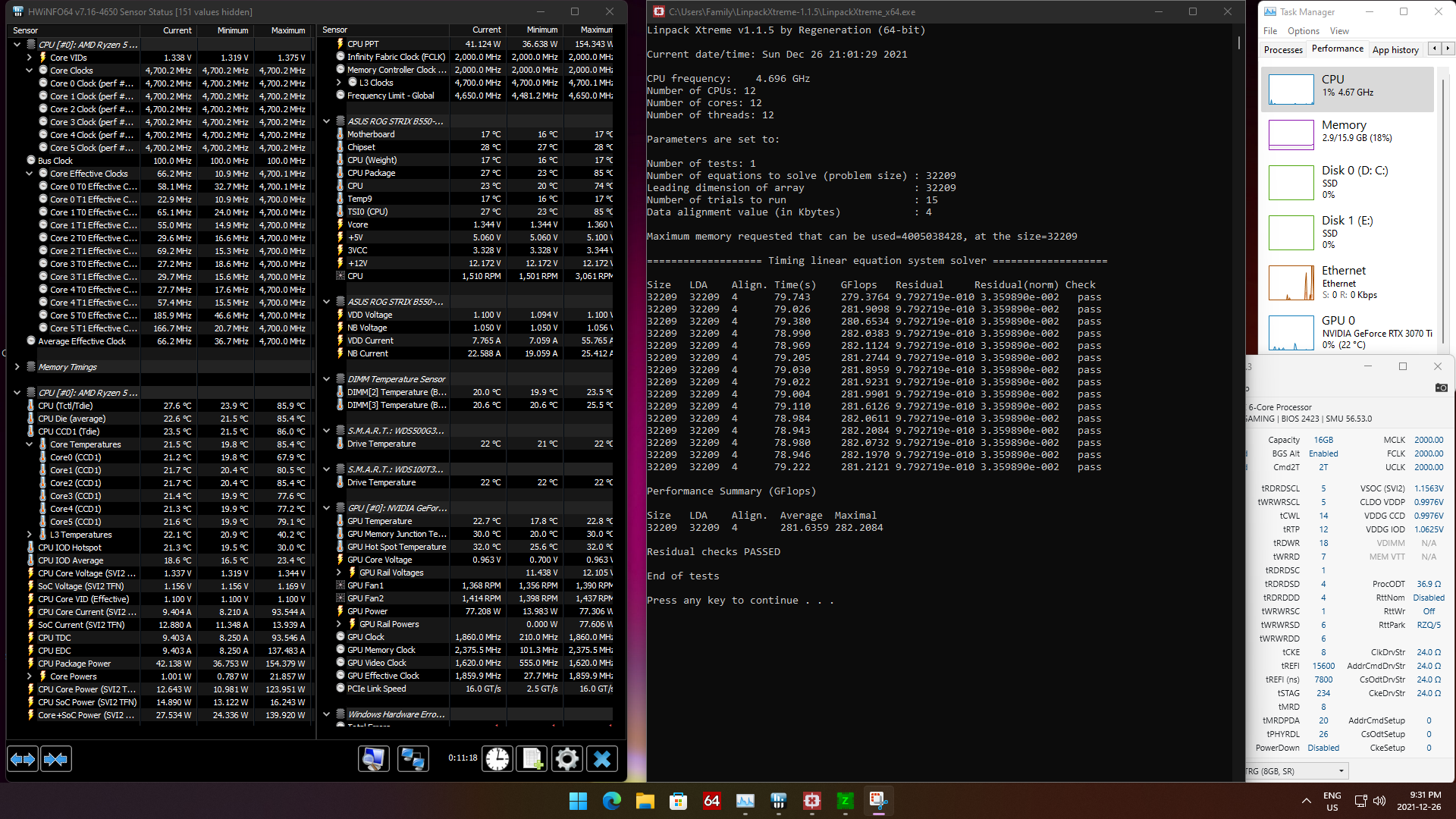Screen dimensions: 1456x819
Task: Expand the GPU Rail Voltages row
Action: (x=339, y=573)
